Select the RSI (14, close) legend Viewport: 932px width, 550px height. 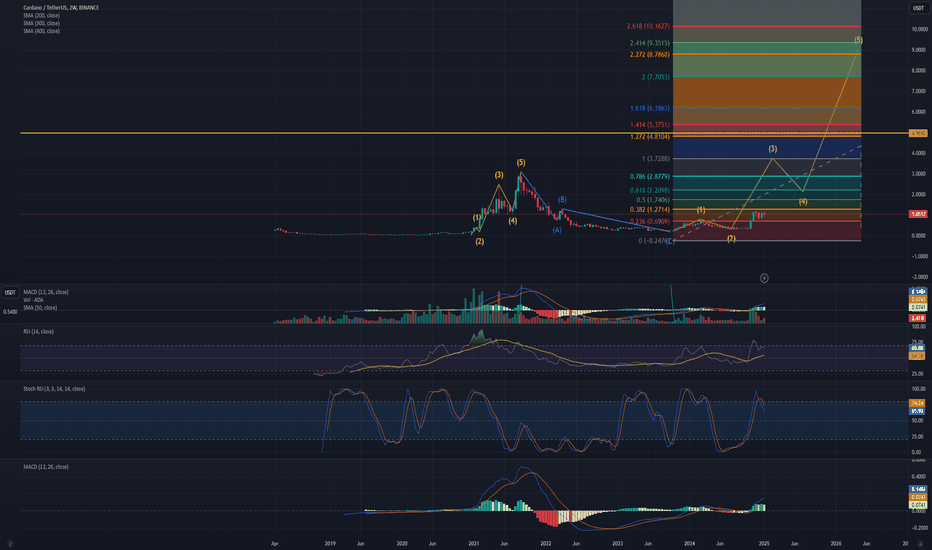(x=39, y=331)
